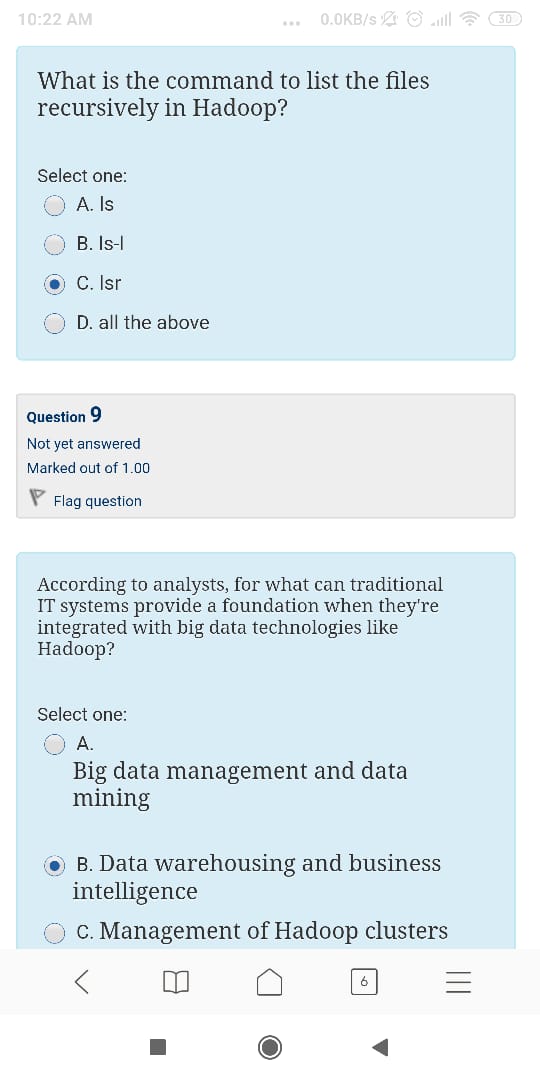The image size is (540, 1080).
Task: Choose the C. lsr radio option
Action: pyautogui.click(x=54, y=284)
